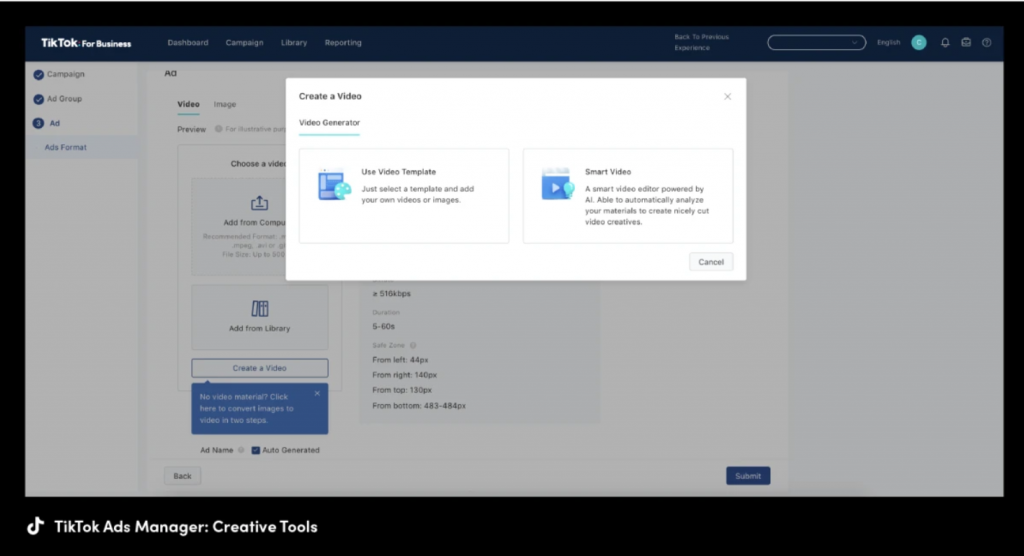
Task: Click the Create a Video button
Action: tap(259, 368)
